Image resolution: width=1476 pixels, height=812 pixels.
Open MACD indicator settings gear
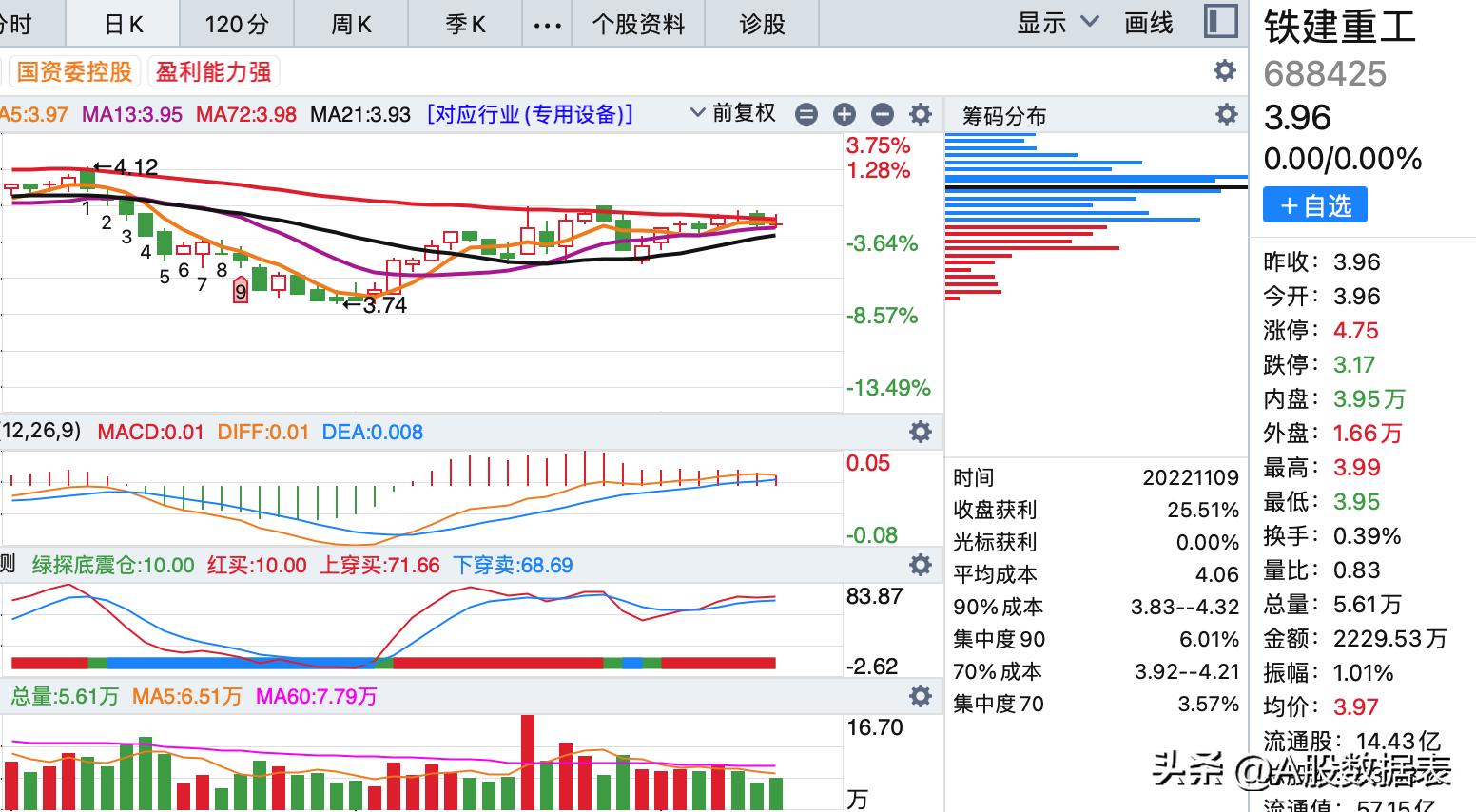click(920, 432)
